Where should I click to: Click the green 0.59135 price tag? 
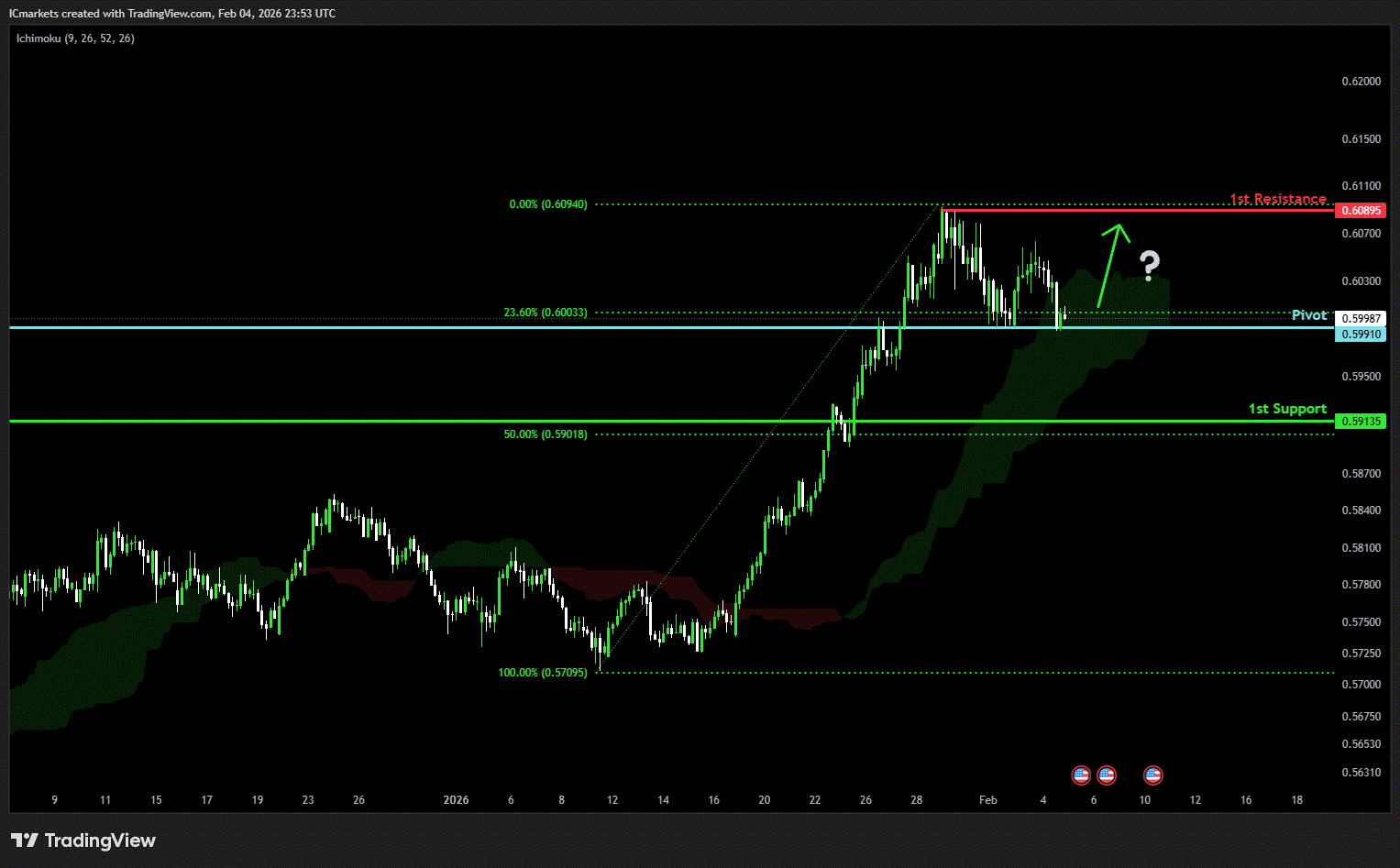1361,422
